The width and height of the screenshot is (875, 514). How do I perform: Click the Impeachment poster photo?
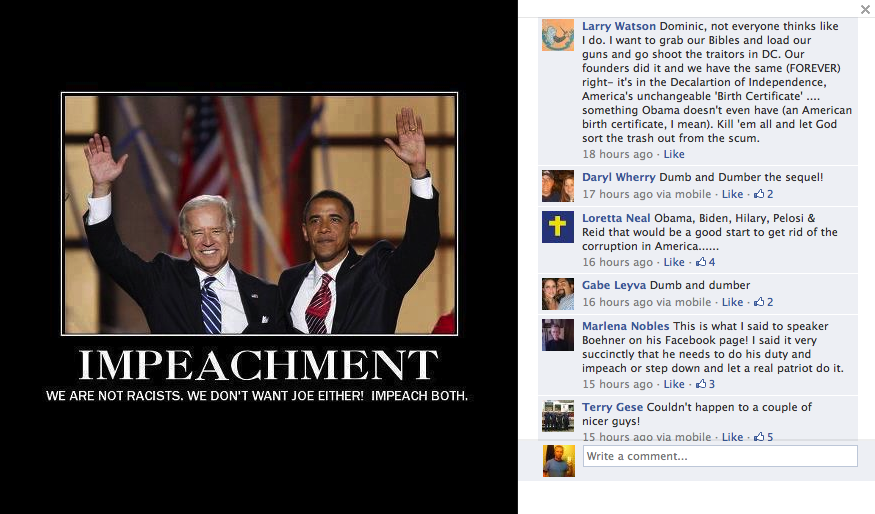click(x=259, y=214)
